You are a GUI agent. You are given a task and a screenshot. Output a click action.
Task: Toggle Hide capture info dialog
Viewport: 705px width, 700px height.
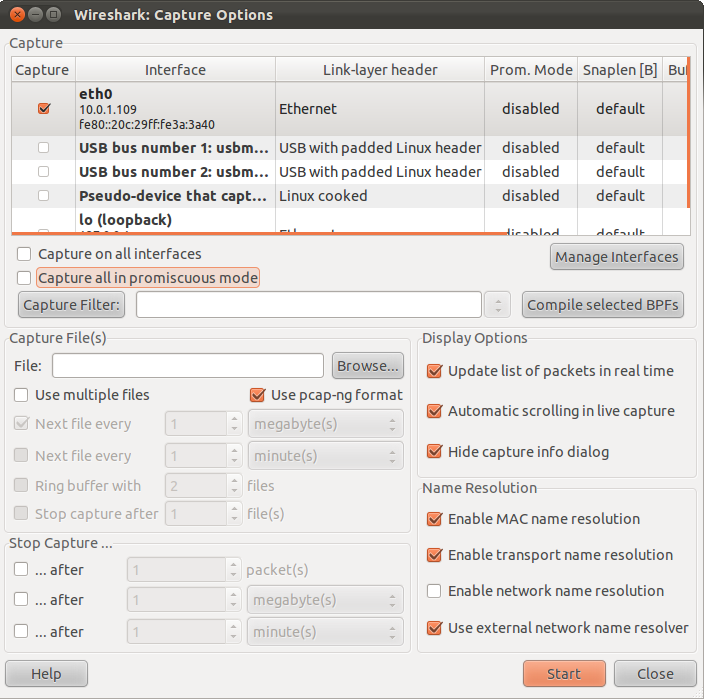[434, 451]
